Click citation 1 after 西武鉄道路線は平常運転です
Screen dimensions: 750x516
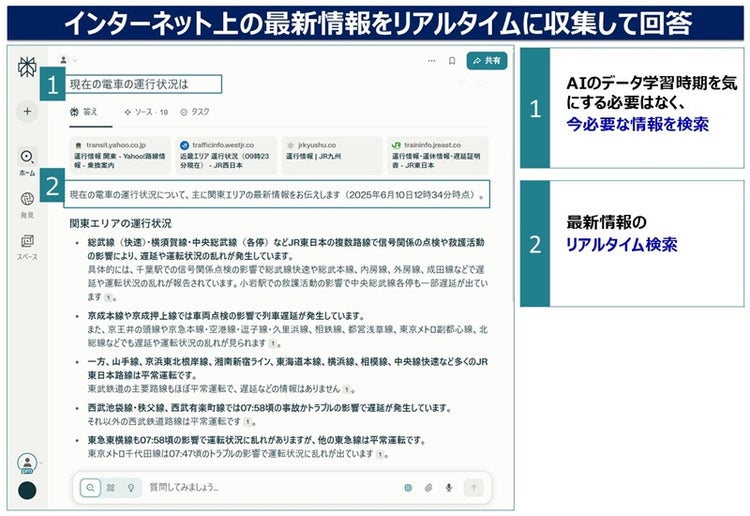point(247,422)
